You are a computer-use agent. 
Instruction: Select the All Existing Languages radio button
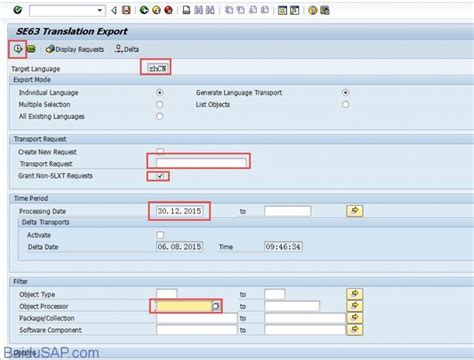tap(160, 116)
